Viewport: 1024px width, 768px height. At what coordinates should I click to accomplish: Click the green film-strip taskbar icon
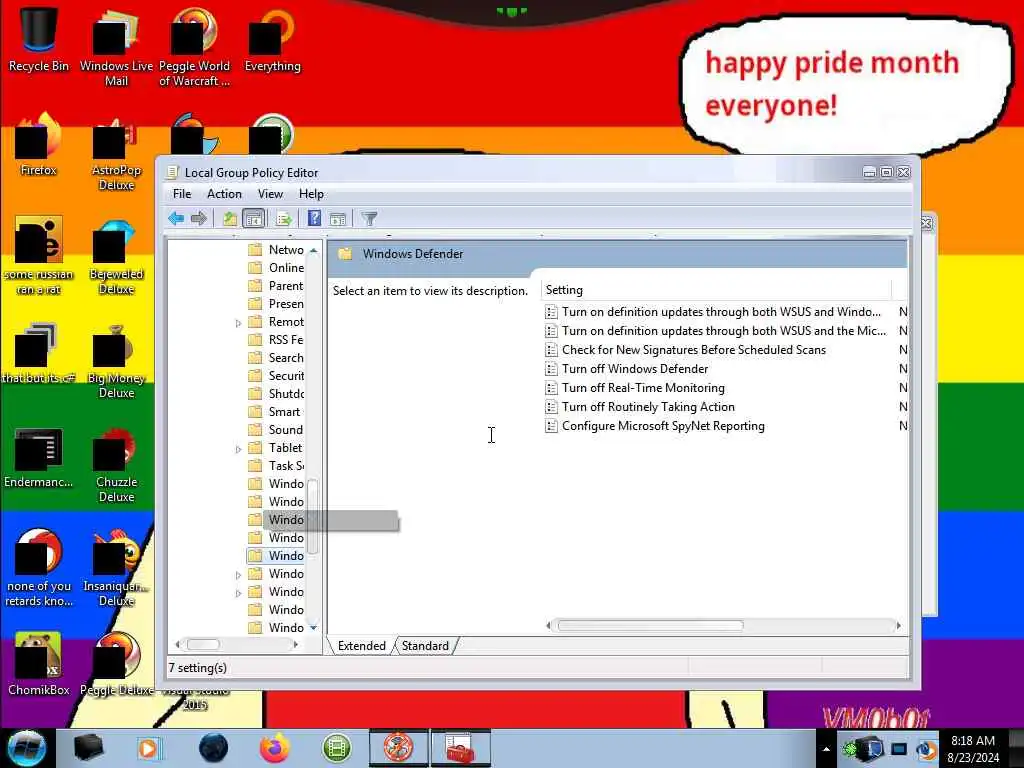coord(337,748)
